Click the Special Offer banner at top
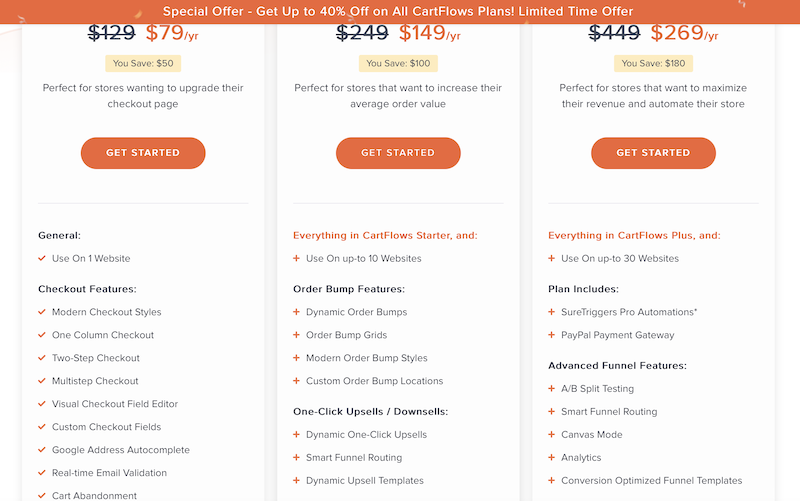800x501 pixels. click(x=400, y=11)
